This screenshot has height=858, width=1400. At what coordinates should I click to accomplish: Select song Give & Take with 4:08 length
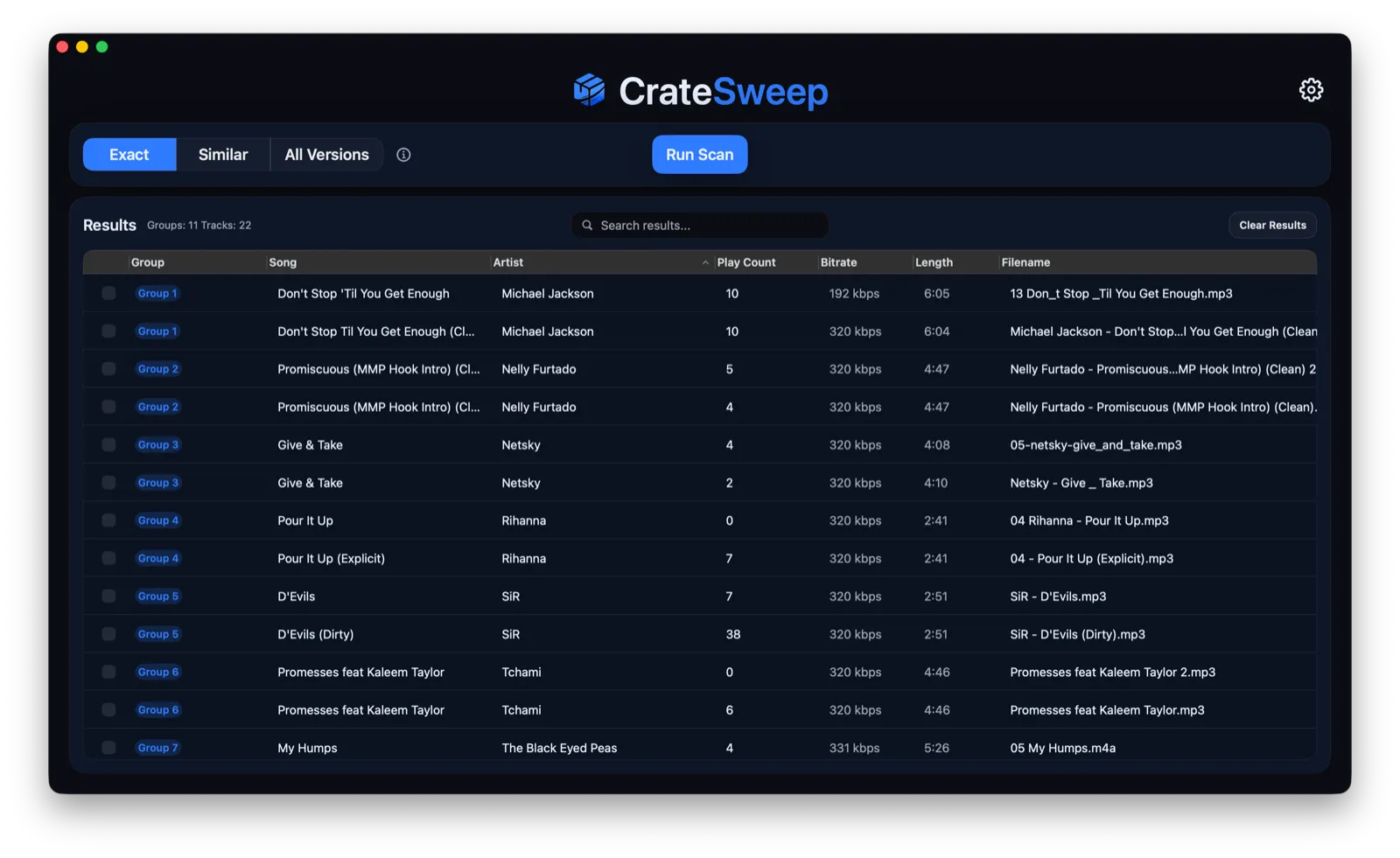pyautogui.click(x=310, y=445)
